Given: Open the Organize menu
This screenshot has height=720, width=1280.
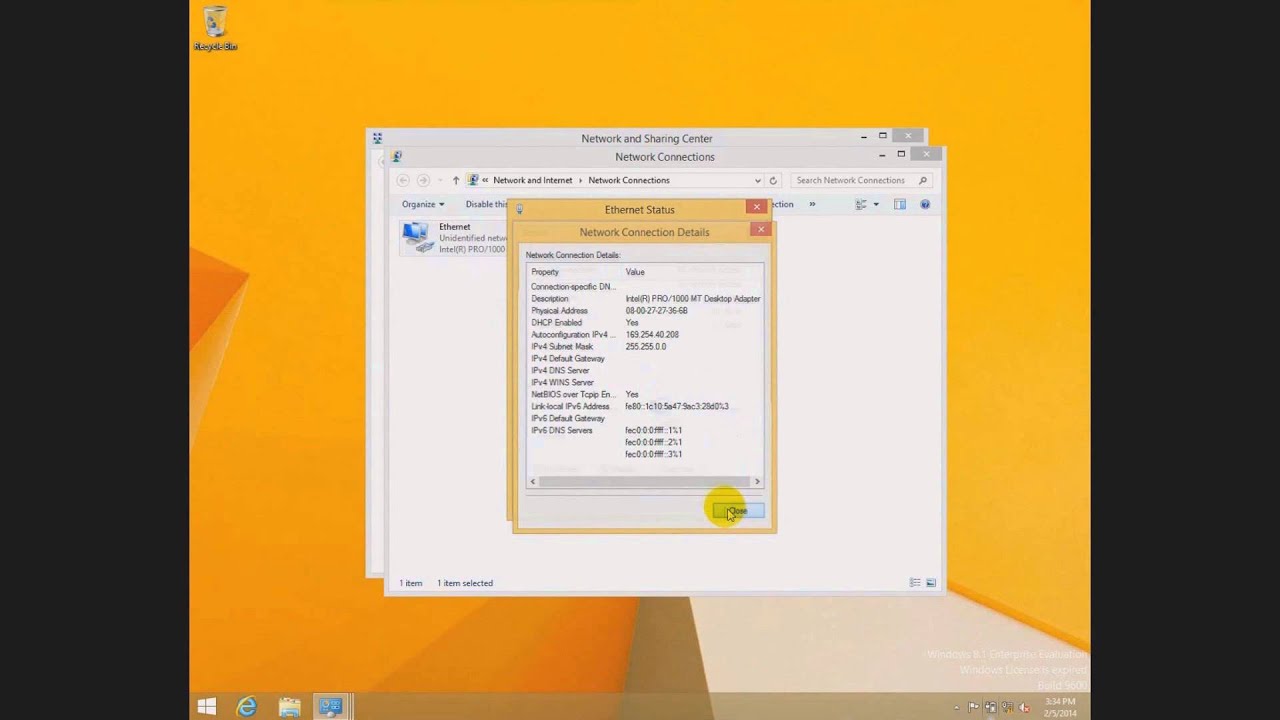Looking at the screenshot, I should (x=423, y=204).
